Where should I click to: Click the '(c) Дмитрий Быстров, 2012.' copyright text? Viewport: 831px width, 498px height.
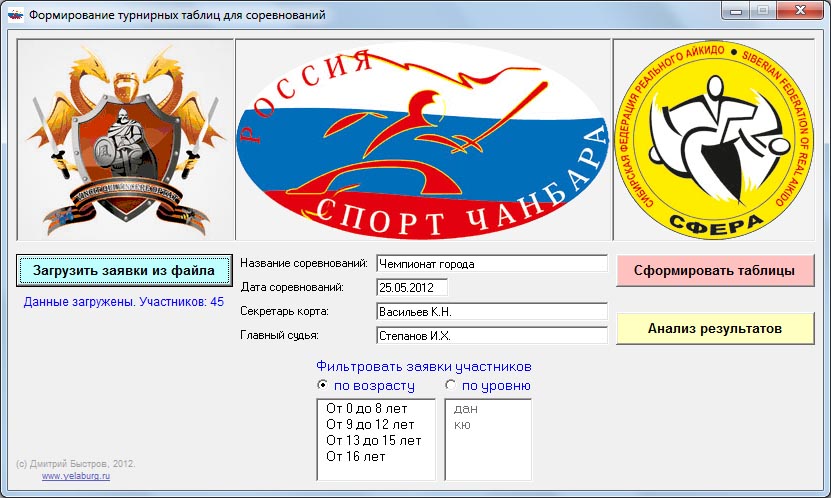click(x=76, y=464)
